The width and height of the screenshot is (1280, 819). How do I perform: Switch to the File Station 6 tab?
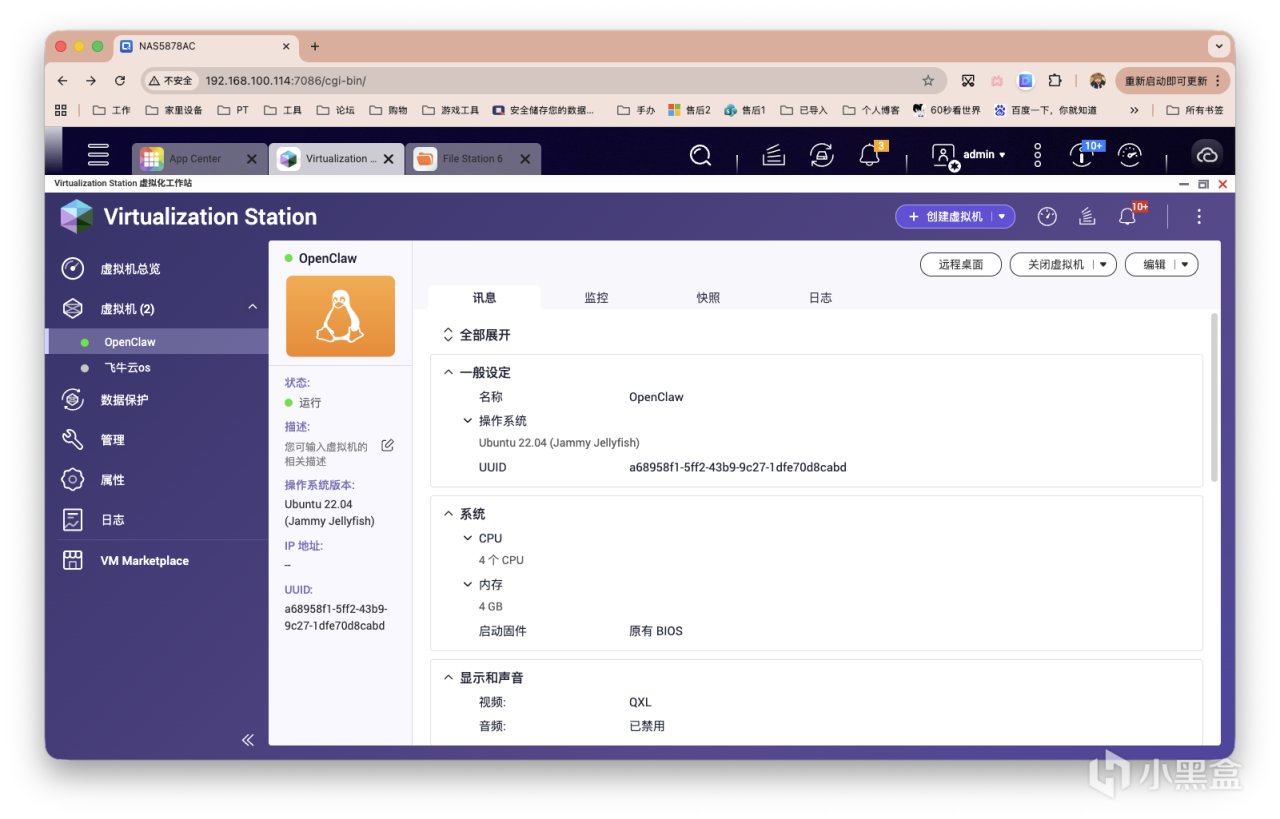point(475,158)
